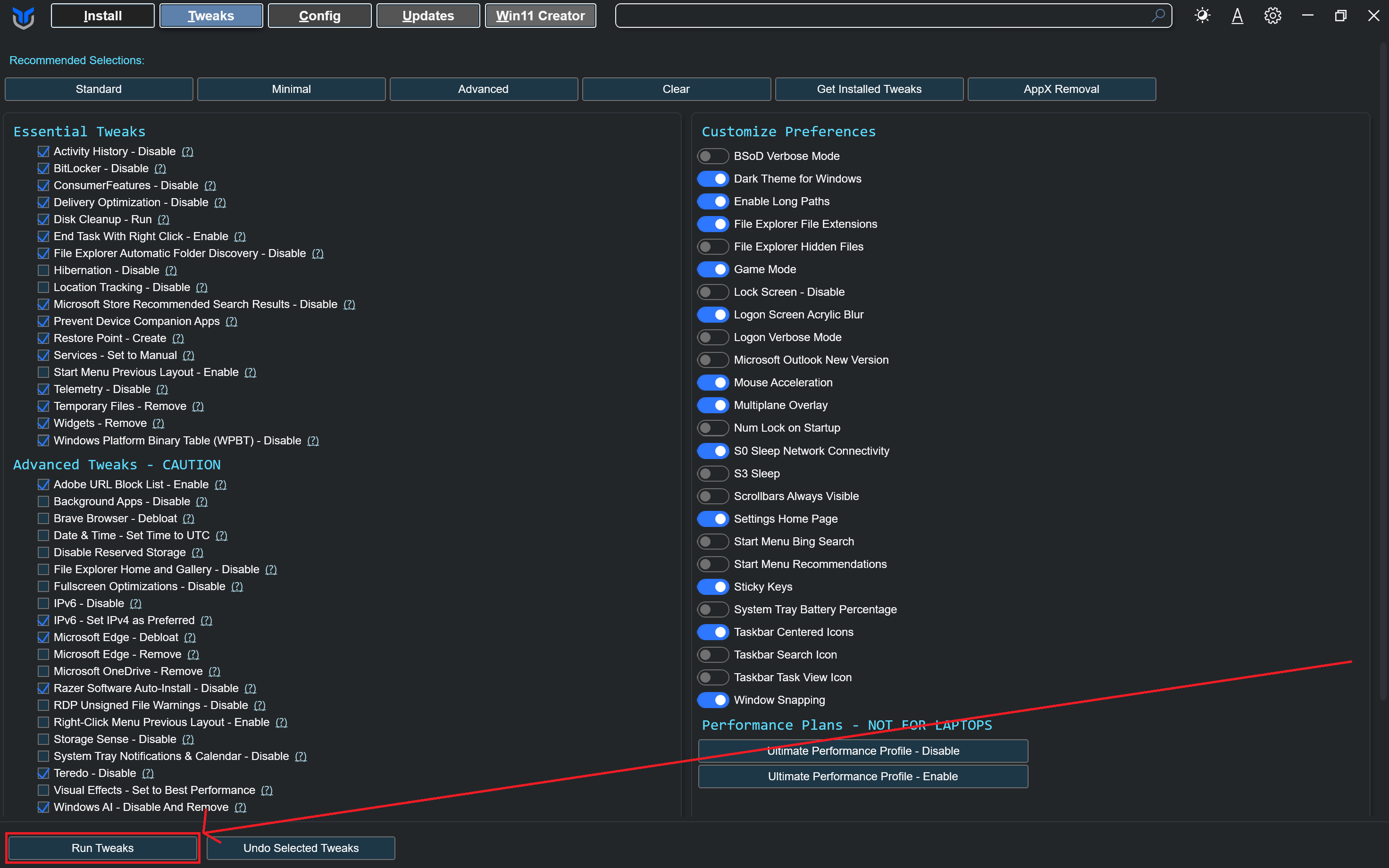This screenshot has width=1389, height=868.
Task: Check Background Apps - Disable
Action: coord(43,502)
